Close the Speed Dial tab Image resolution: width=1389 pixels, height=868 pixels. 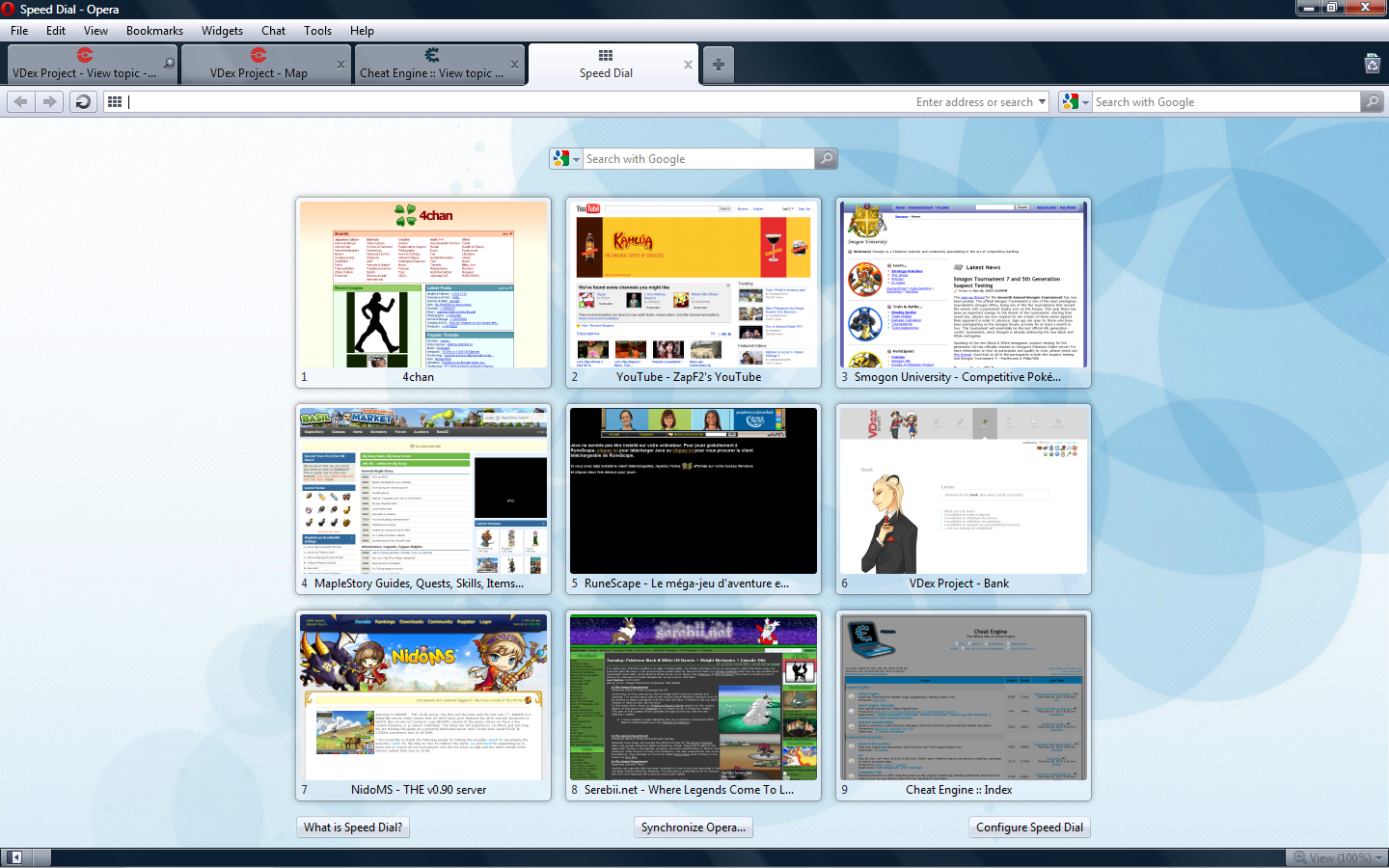[688, 65]
